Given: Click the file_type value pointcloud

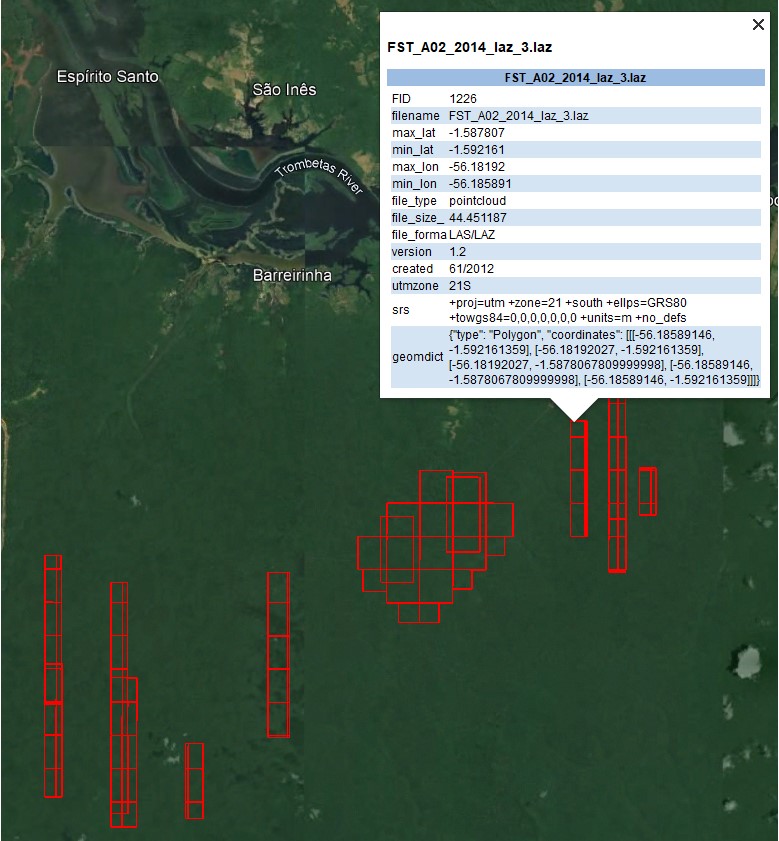Looking at the screenshot, I should click(477, 200).
